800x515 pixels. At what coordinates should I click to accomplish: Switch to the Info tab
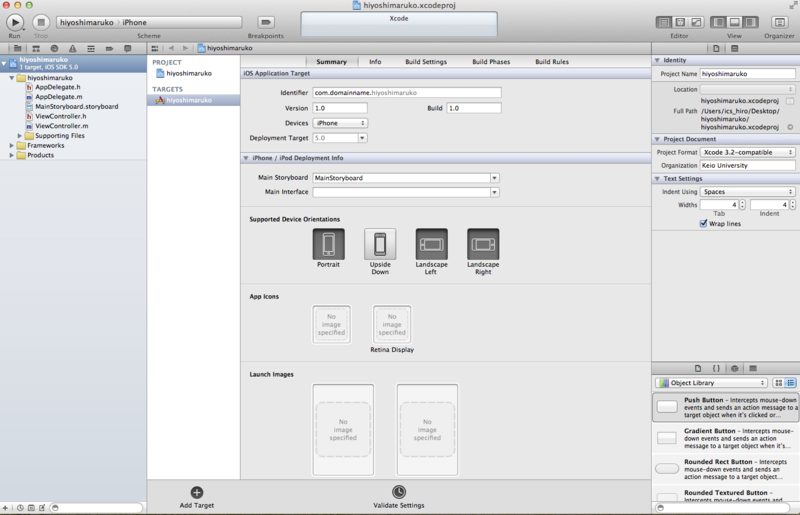(x=375, y=62)
